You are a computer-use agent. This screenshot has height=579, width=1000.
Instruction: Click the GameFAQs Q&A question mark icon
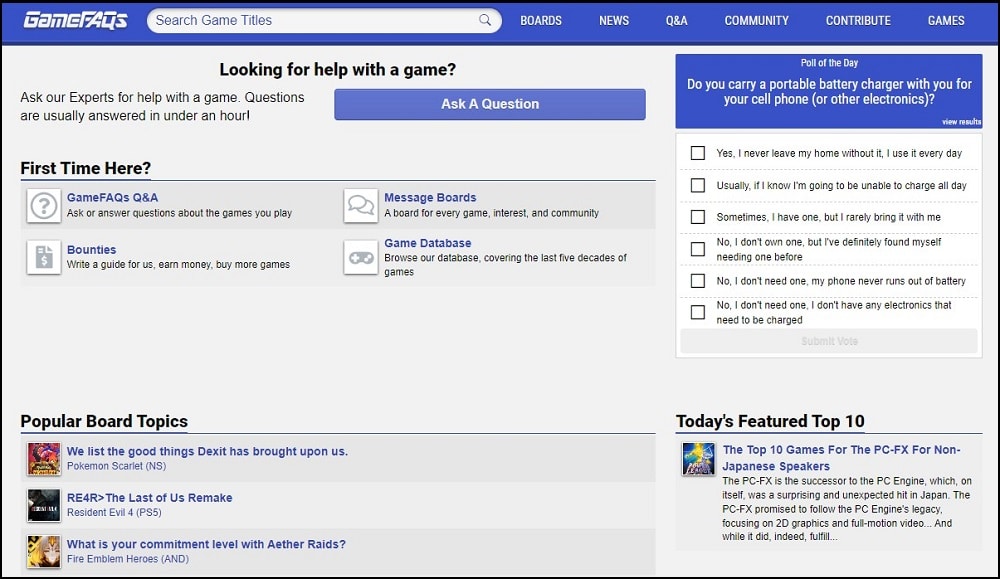[44, 206]
